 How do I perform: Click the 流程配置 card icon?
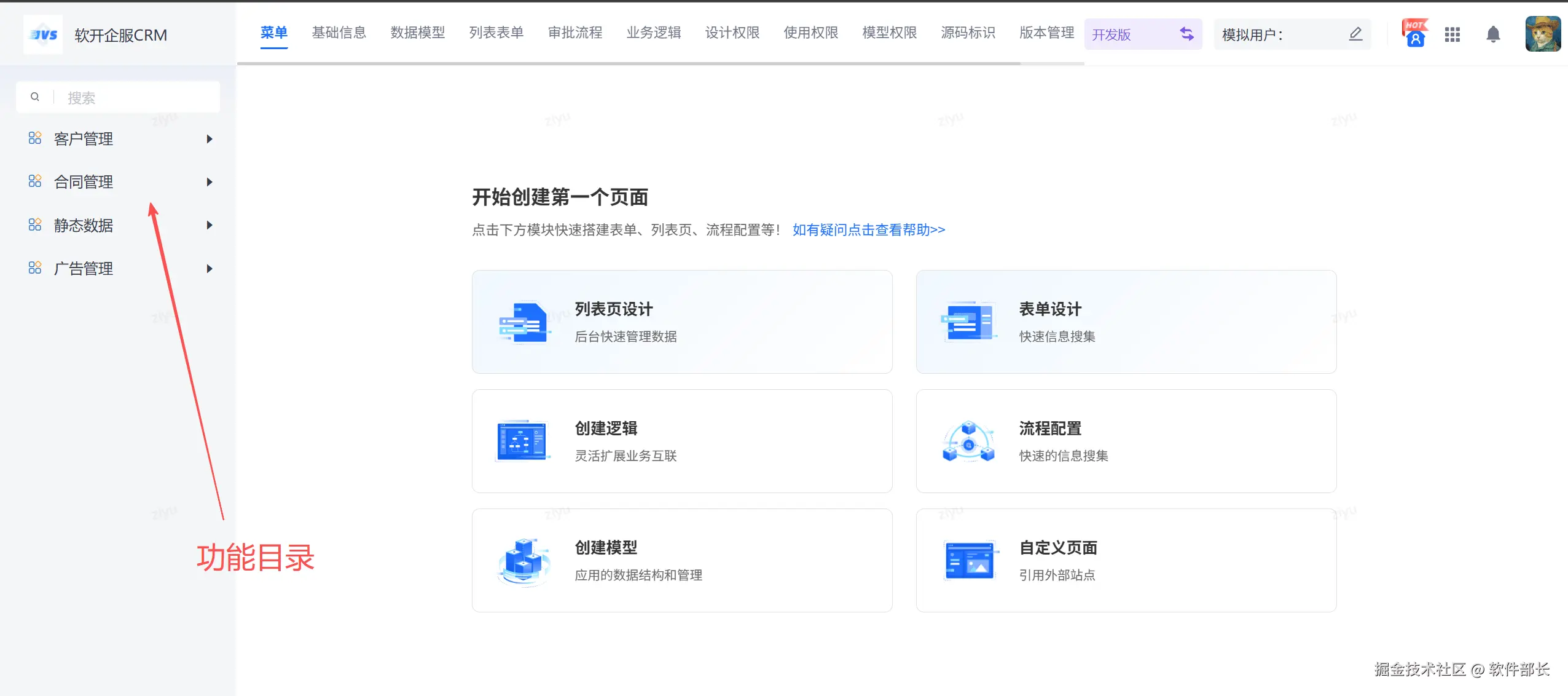[968, 441]
